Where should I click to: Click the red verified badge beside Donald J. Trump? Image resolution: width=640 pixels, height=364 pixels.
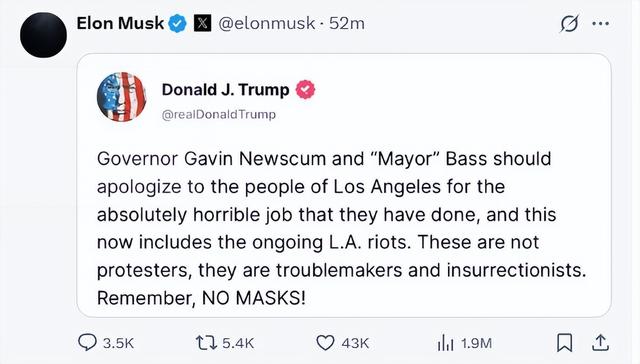[305, 90]
